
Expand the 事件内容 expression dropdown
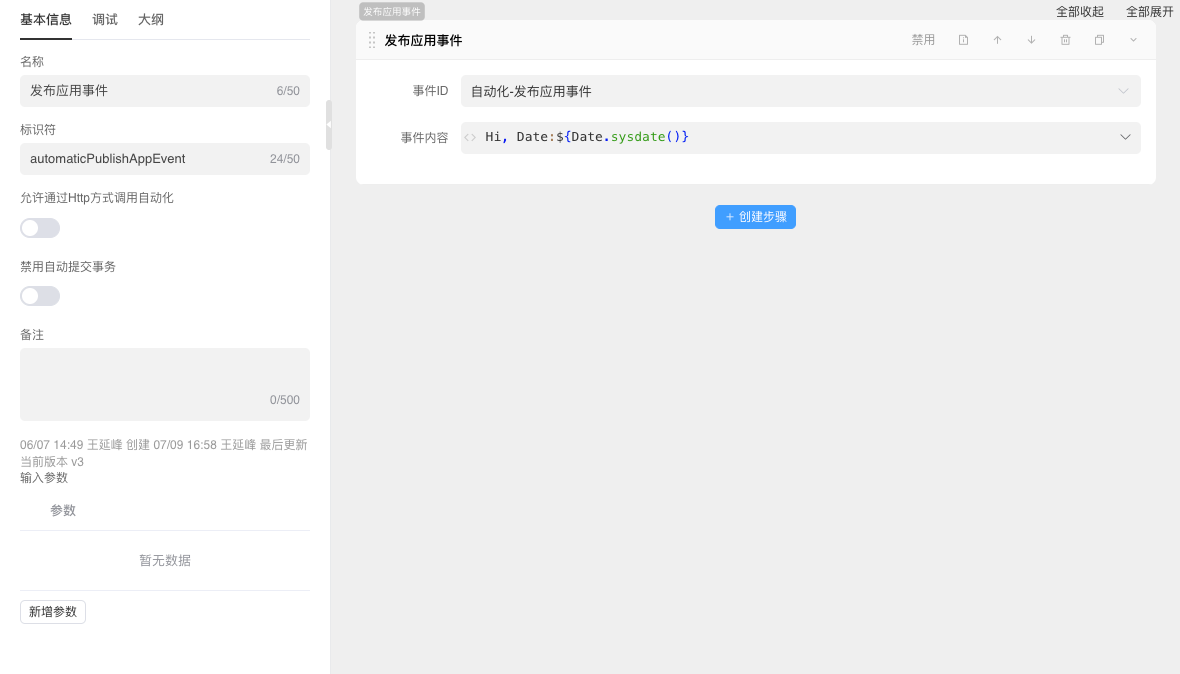click(1126, 136)
